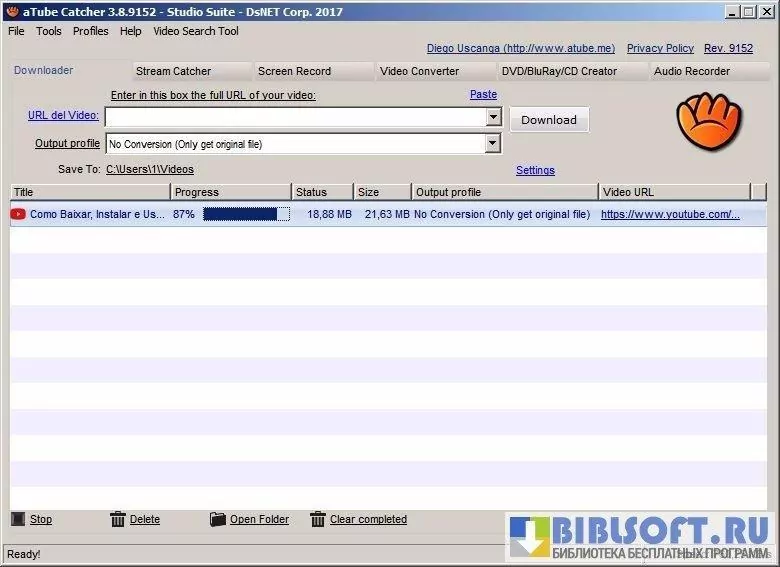Viewport: 780px width, 567px height.
Task: Click the Delete trash can icon
Action: (118, 519)
